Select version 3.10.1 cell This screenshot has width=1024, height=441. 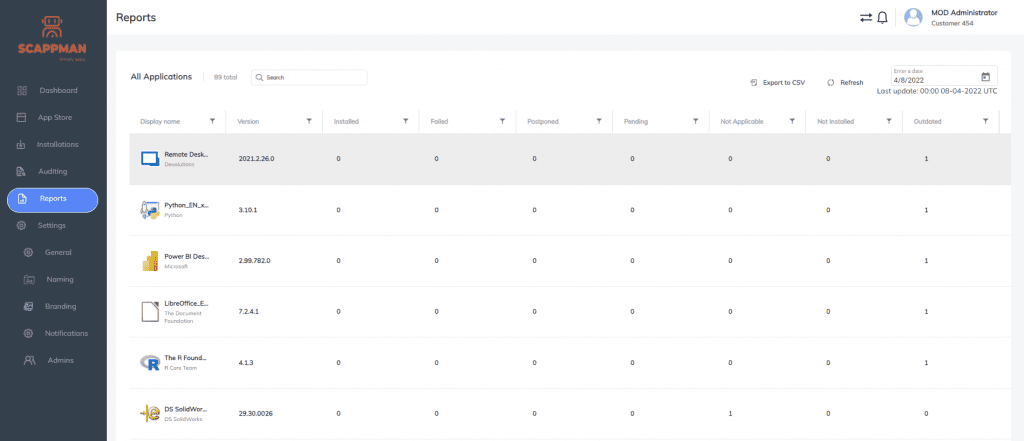pyautogui.click(x=248, y=210)
